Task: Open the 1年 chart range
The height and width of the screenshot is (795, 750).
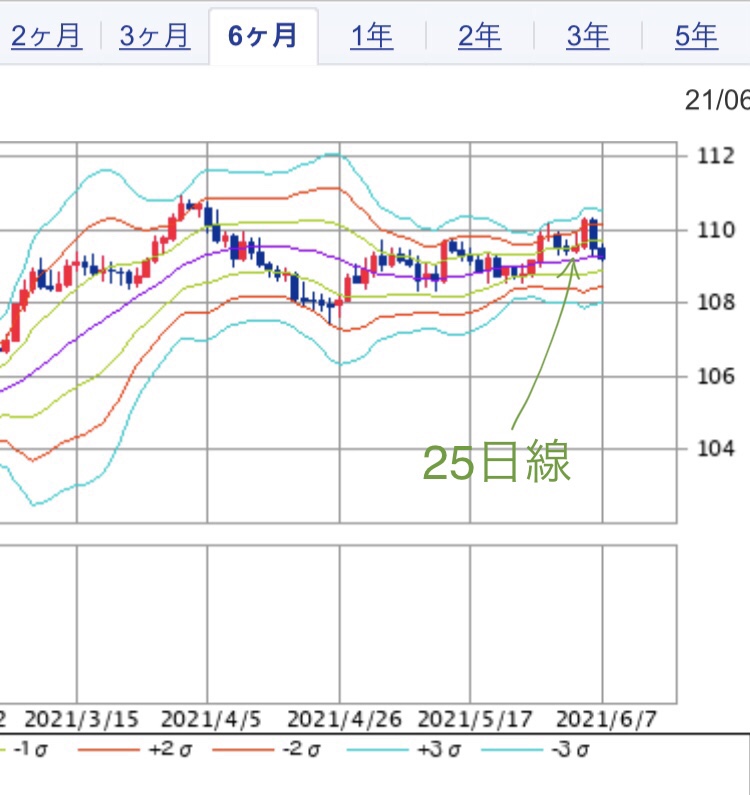Action: coord(372,36)
